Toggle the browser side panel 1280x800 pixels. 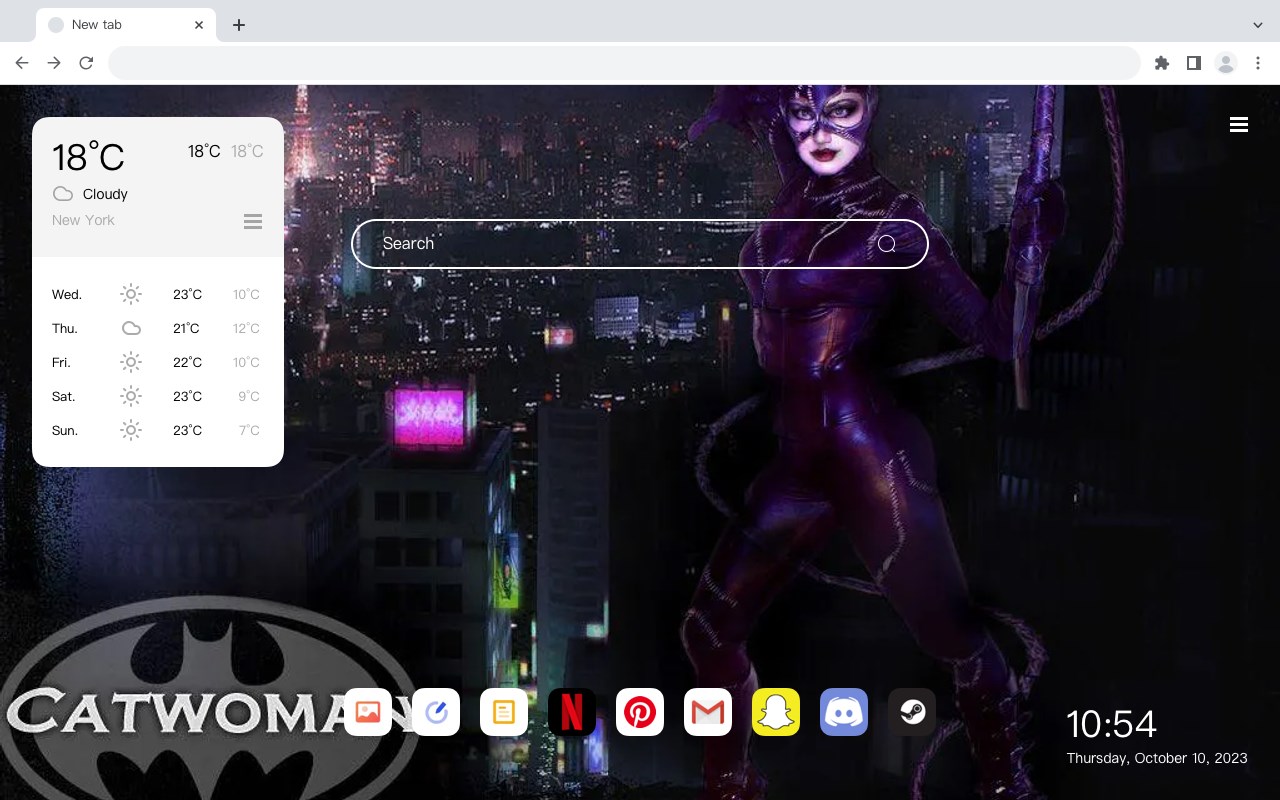(x=1193, y=63)
